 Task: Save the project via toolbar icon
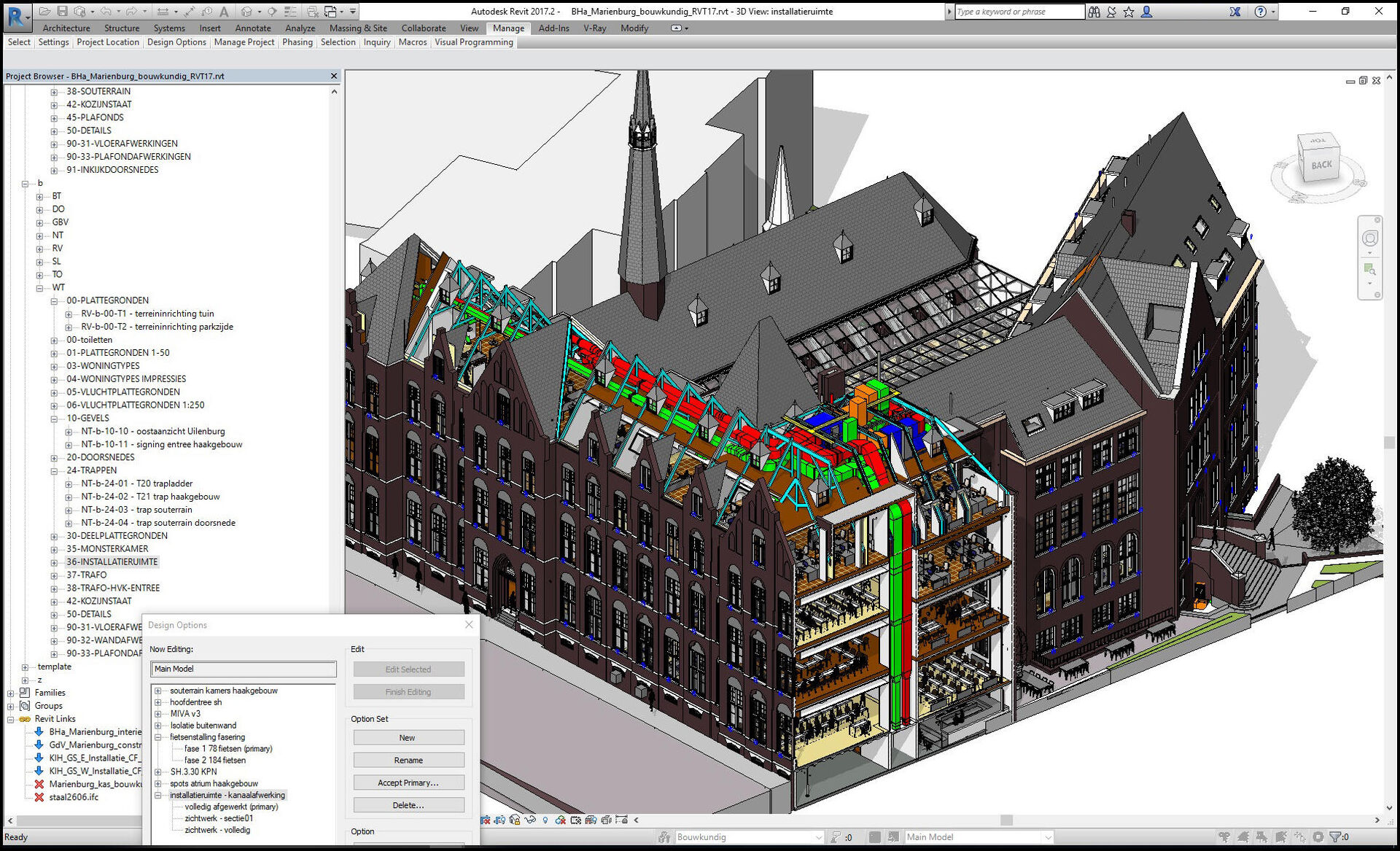62,11
